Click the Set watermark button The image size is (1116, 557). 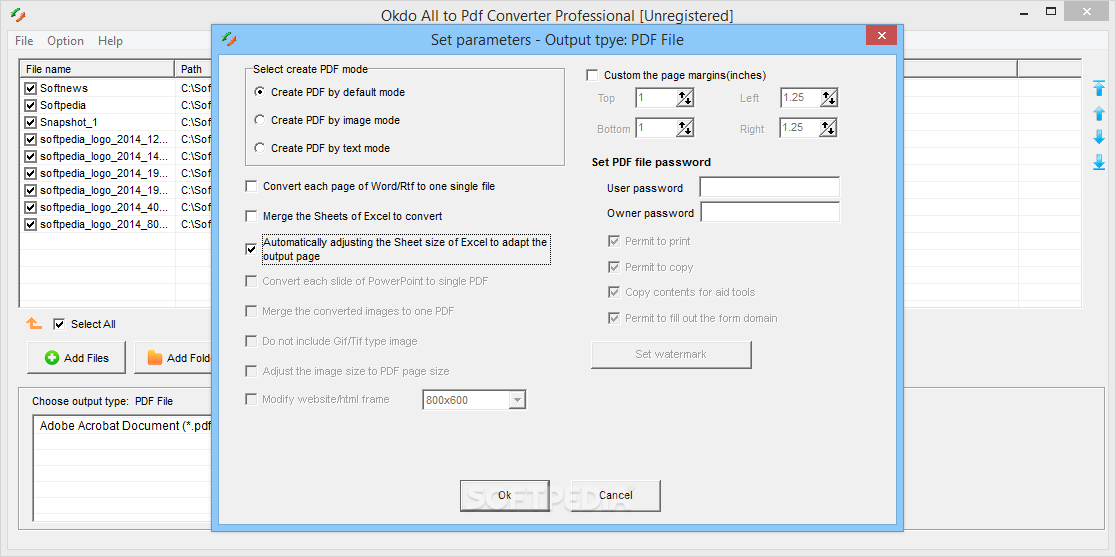tap(671, 354)
